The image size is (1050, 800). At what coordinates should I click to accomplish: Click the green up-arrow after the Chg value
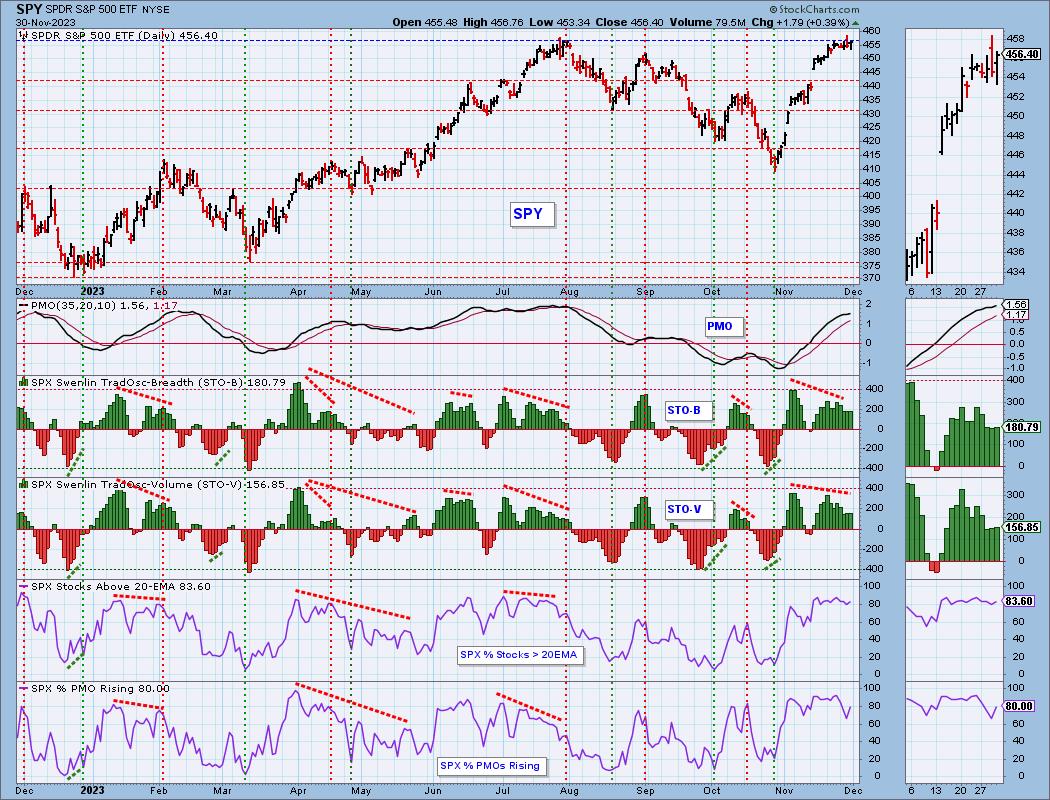tap(855, 22)
